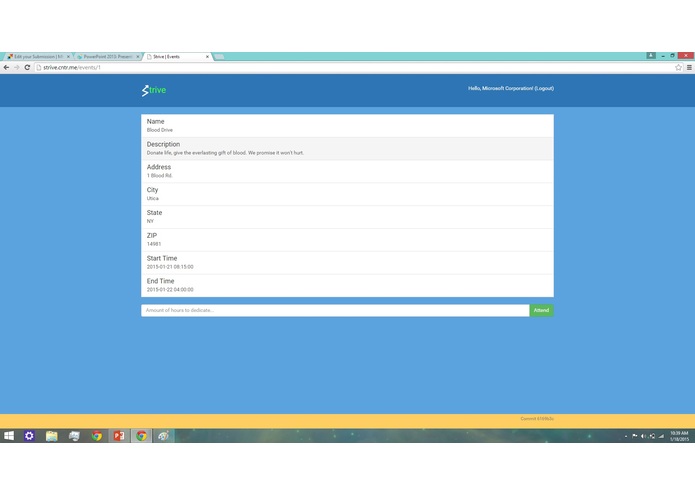Viewport: 695px width, 494px height.
Task: Click the ZIP value 14981
Action: (x=154, y=244)
